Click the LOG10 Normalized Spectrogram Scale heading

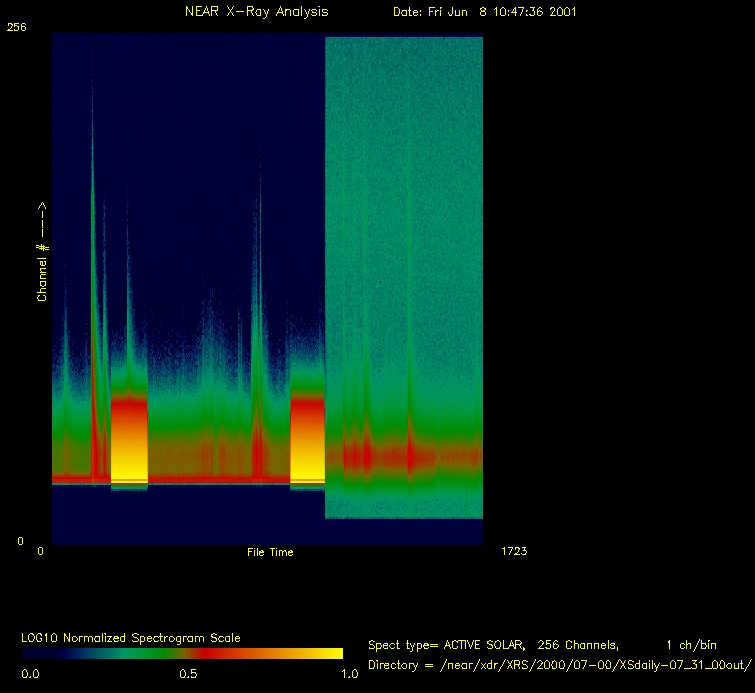click(x=131, y=637)
